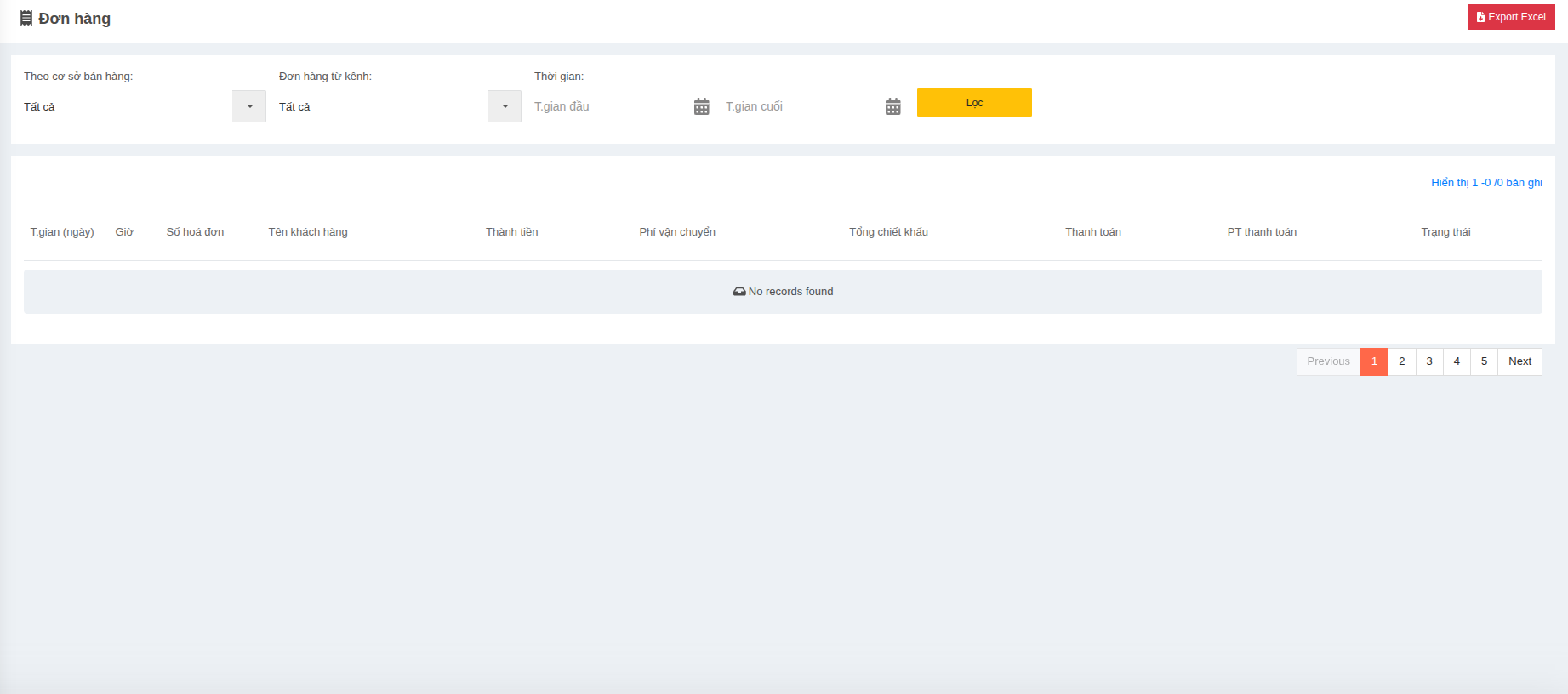Select active page 1 in pagination
Viewport: 1568px width, 694px height.
click(1374, 361)
